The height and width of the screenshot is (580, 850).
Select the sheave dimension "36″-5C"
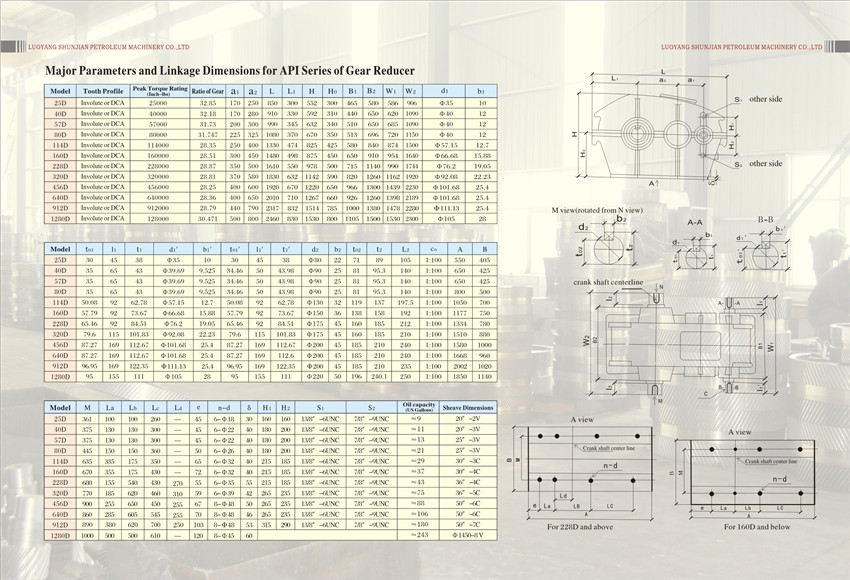point(468,493)
